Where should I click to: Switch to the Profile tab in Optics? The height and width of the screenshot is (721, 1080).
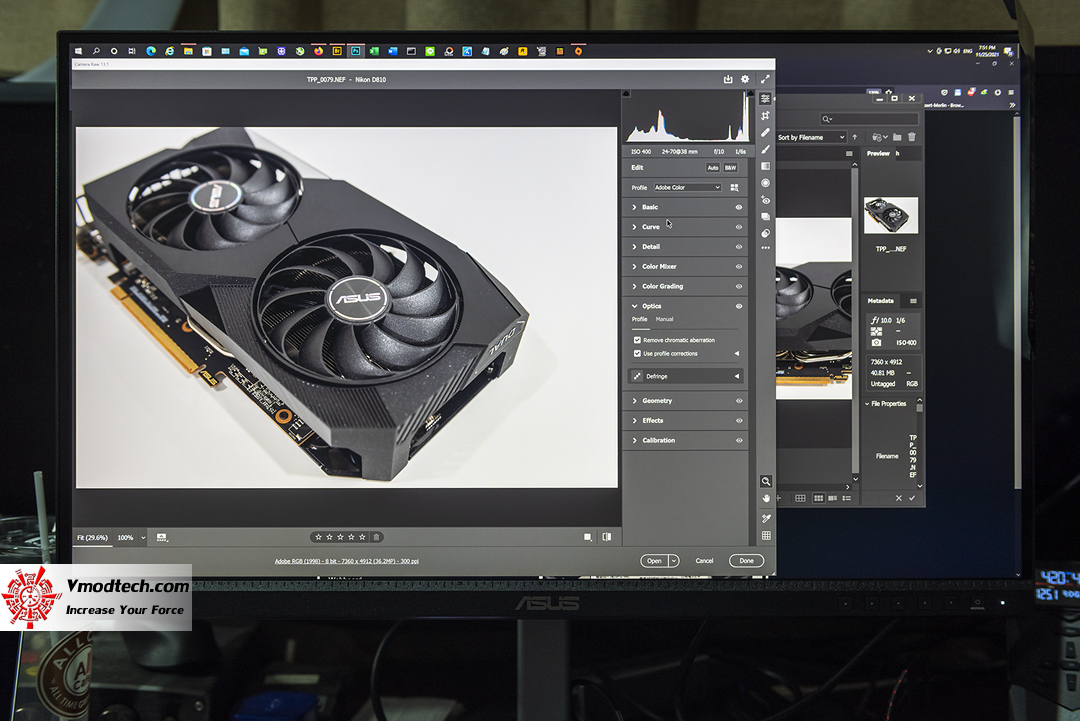[x=640, y=320]
